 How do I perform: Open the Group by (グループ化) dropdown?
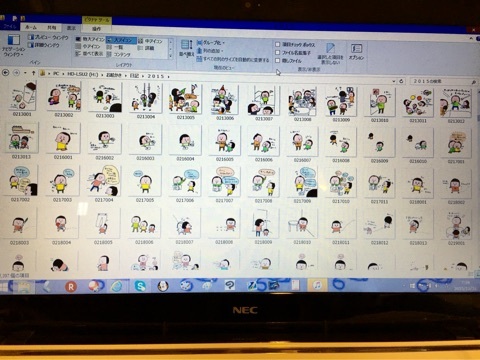pyautogui.click(x=211, y=43)
